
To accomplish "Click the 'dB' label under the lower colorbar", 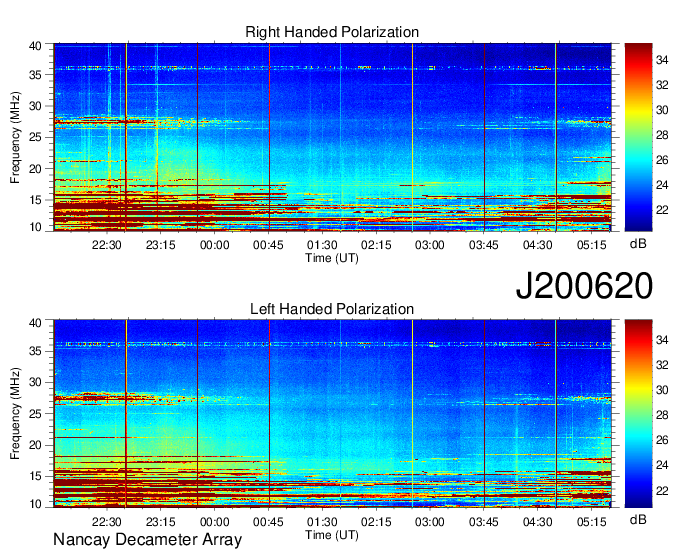I will [x=638, y=519].
